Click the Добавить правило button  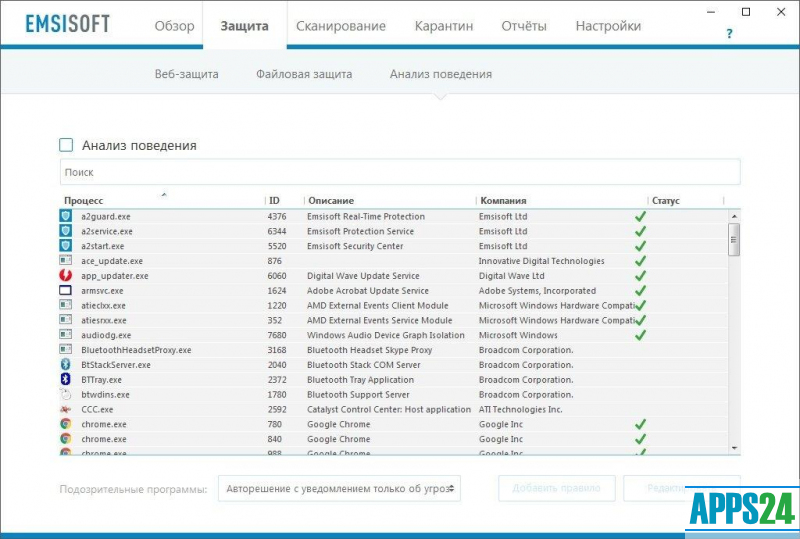coord(556,488)
